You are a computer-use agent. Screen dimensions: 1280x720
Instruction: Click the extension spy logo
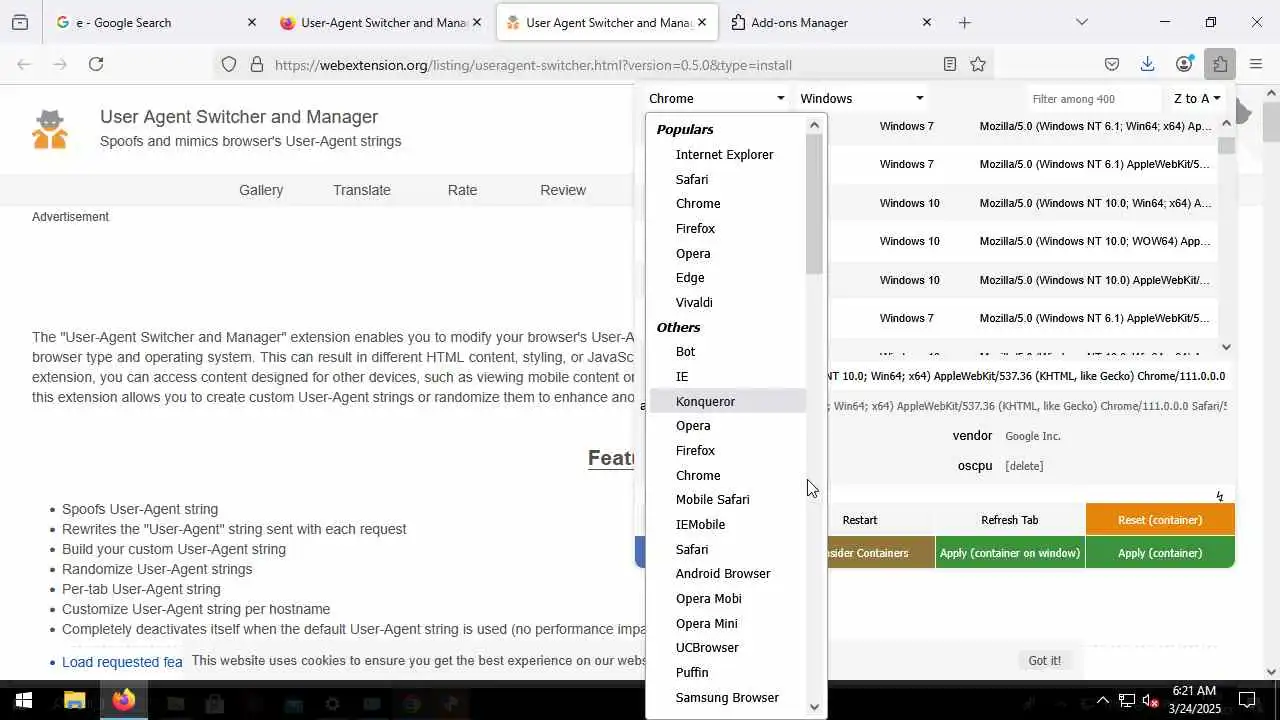click(50, 130)
